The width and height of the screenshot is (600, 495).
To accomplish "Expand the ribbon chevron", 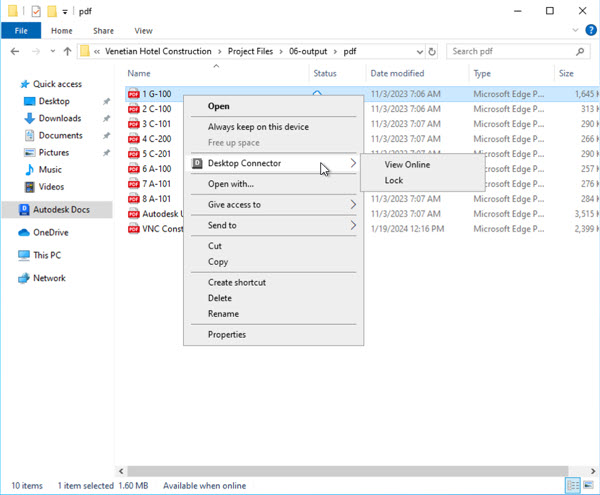I will pos(575,30).
